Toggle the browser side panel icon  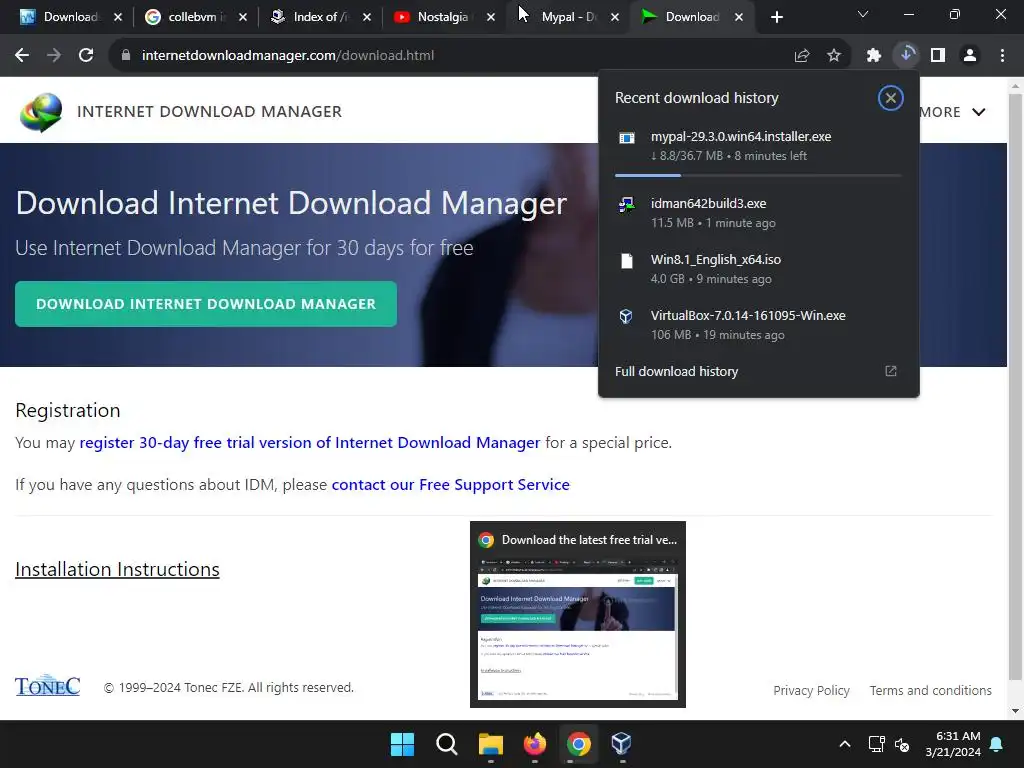(x=938, y=56)
